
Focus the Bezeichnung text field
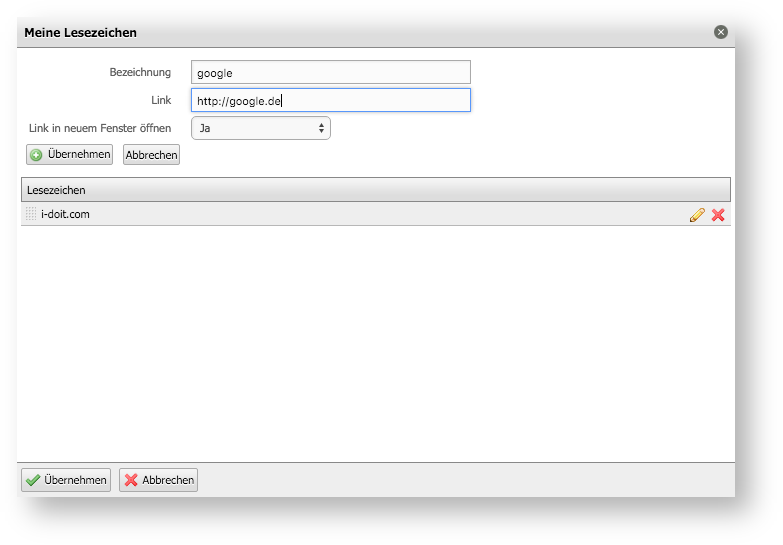point(331,72)
